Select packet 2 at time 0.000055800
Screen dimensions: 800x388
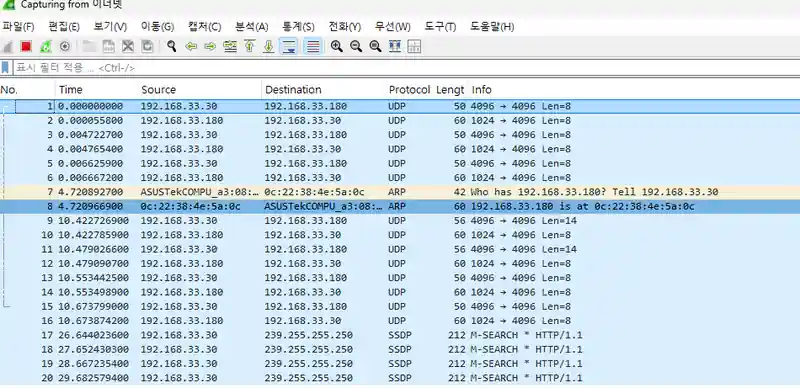(x=400, y=120)
